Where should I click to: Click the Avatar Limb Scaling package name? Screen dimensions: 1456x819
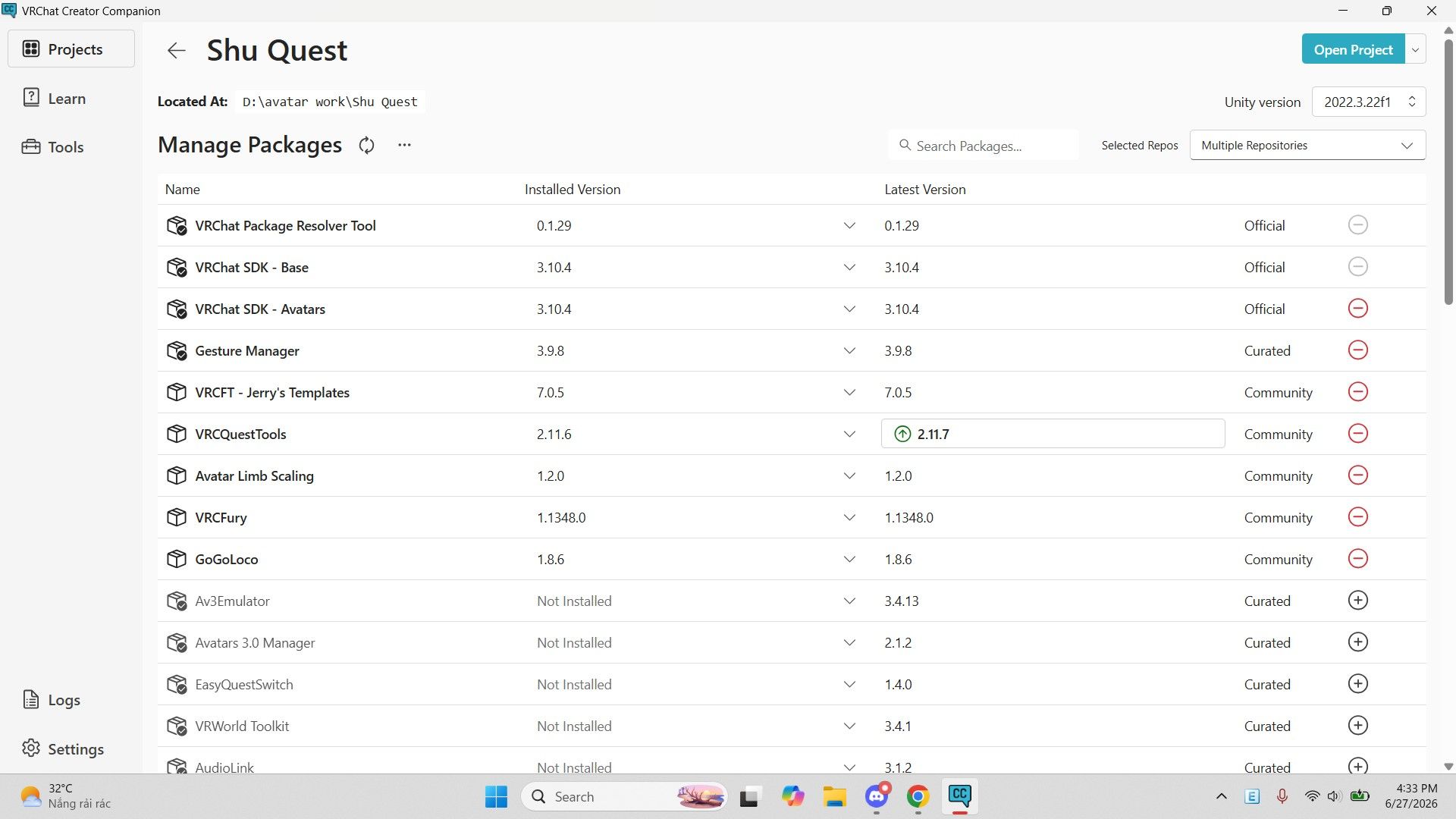pyautogui.click(x=254, y=475)
